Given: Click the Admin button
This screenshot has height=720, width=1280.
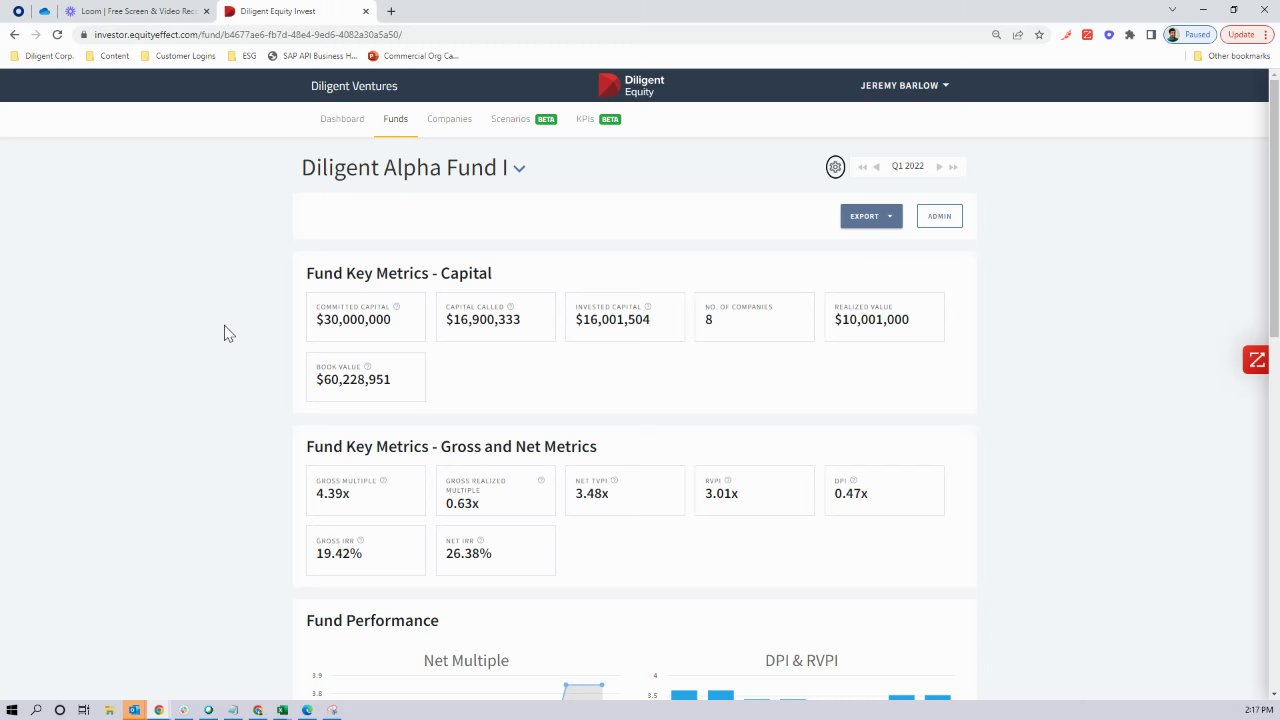Looking at the screenshot, I should tap(939, 216).
